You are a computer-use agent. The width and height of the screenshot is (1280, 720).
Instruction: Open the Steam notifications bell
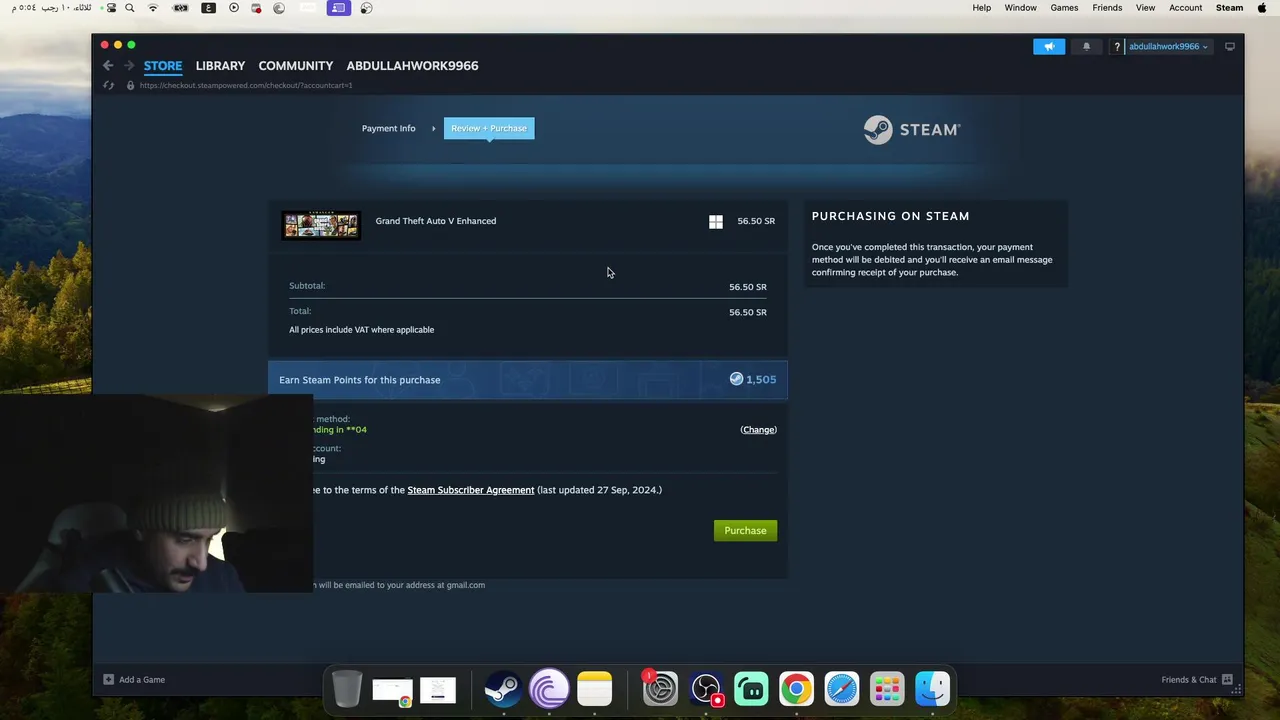point(1086,47)
